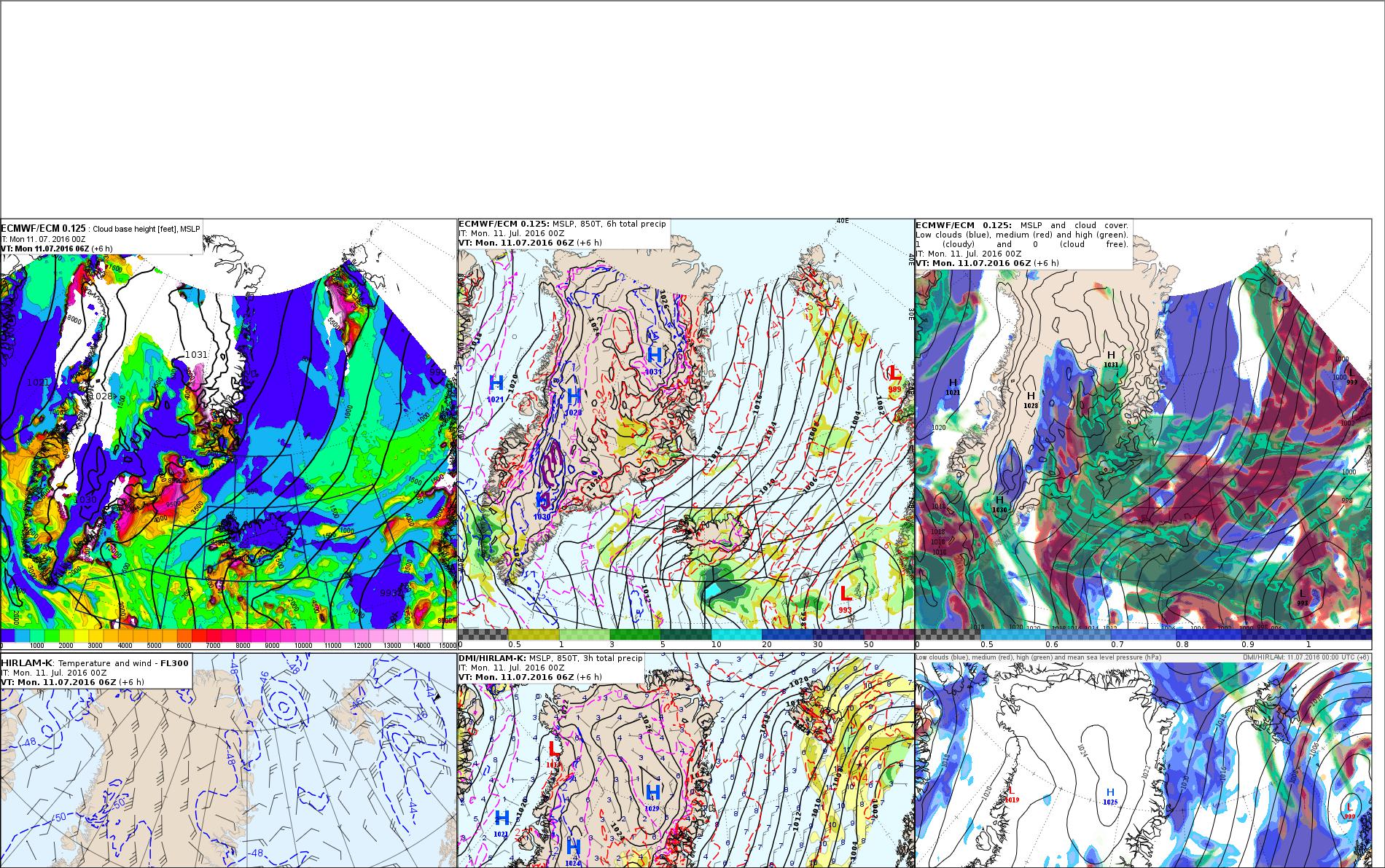Click the blue H 1025 marker on DMI/HIRLAM clouds map
1385x868 pixels.
coord(1110,796)
